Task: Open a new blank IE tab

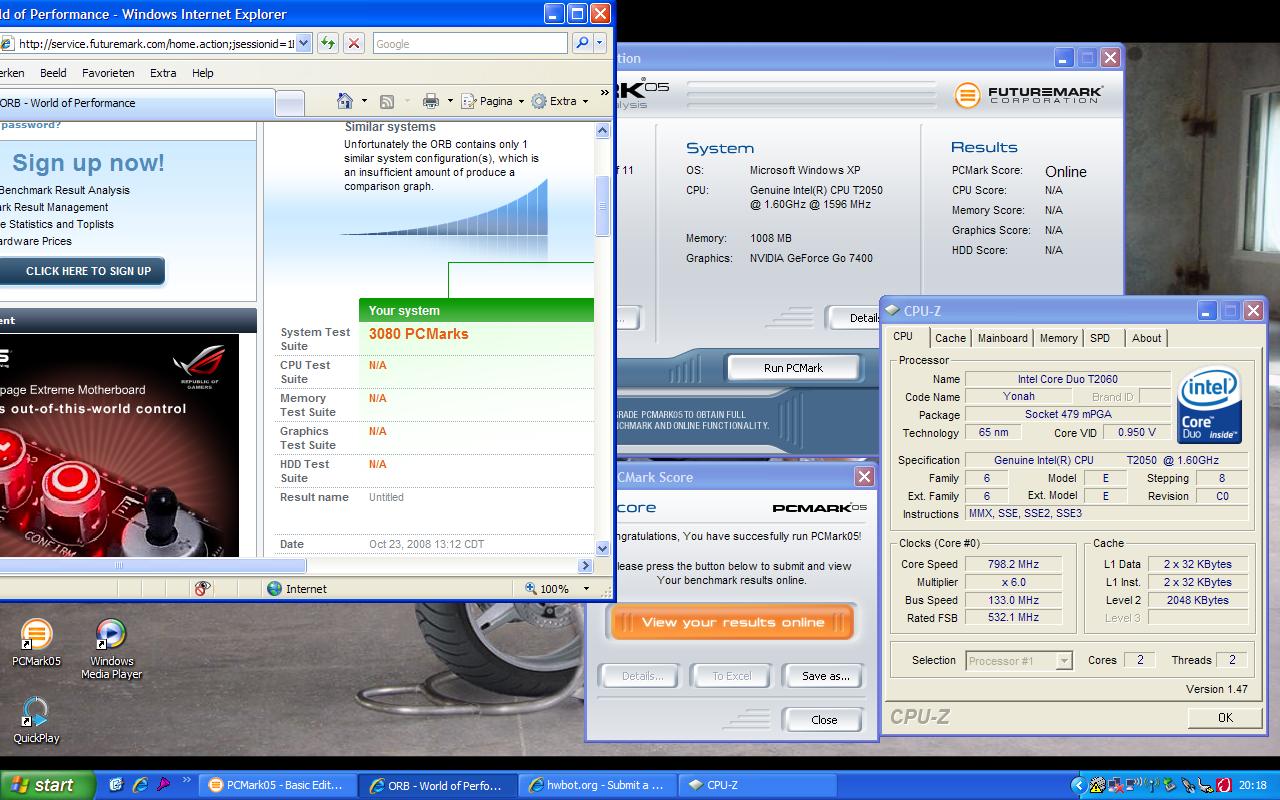Action: click(x=290, y=103)
